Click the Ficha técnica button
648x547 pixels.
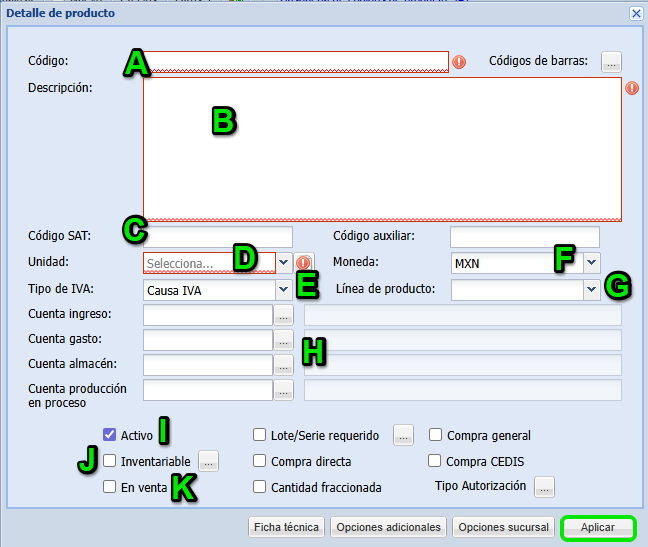[x=286, y=527]
